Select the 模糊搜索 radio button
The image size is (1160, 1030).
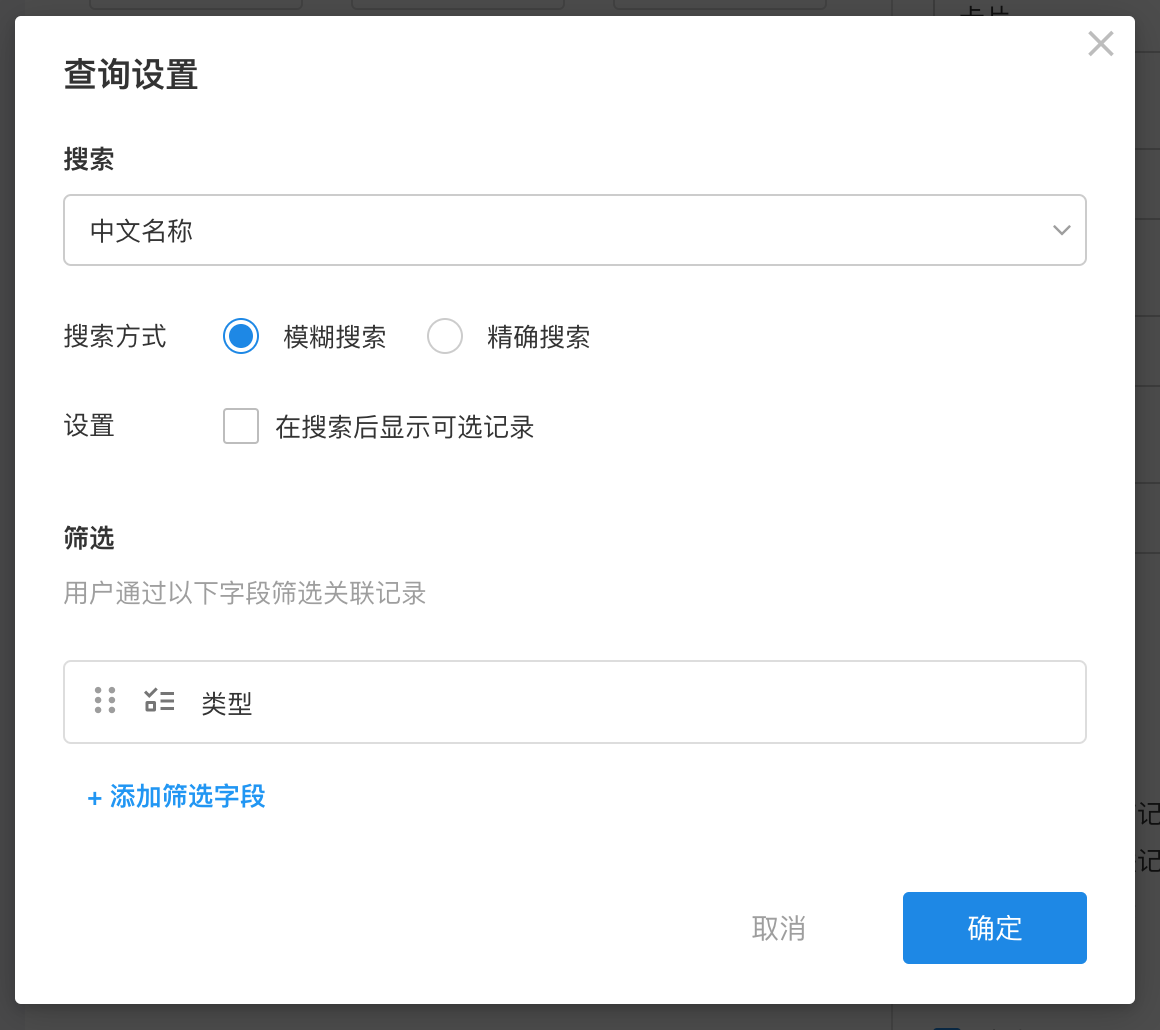(241, 336)
